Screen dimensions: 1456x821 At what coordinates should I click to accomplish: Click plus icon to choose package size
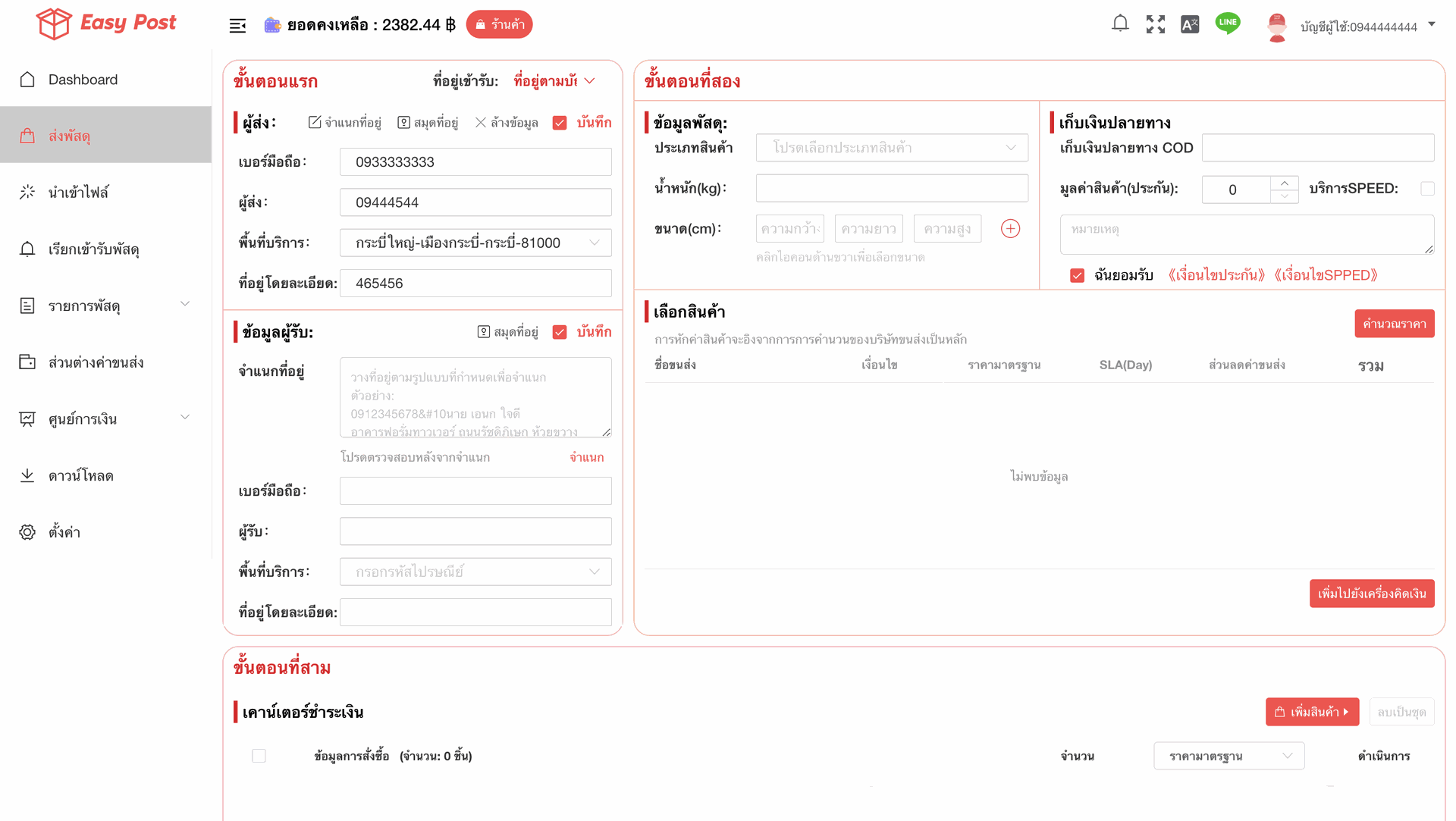pos(1010,228)
